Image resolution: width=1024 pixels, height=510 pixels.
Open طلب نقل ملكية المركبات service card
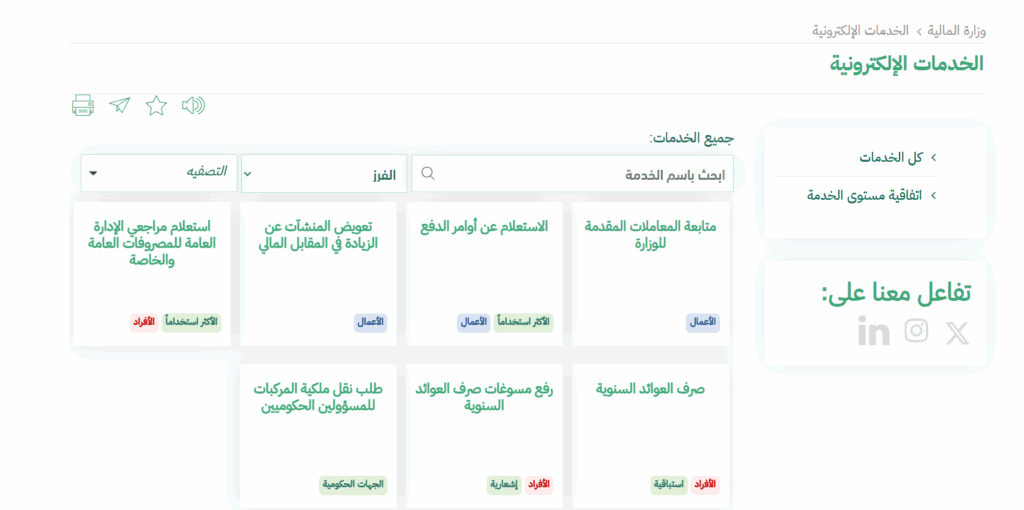pyautogui.click(x=318, y=397)
